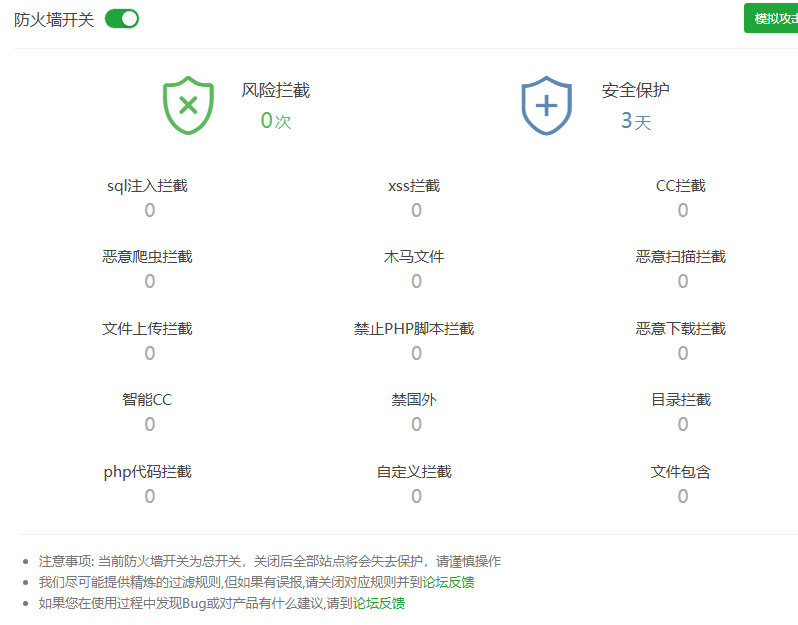Select the 禁国外 label
The width and height of the screenshot is (798, 625).
[414, 400]
